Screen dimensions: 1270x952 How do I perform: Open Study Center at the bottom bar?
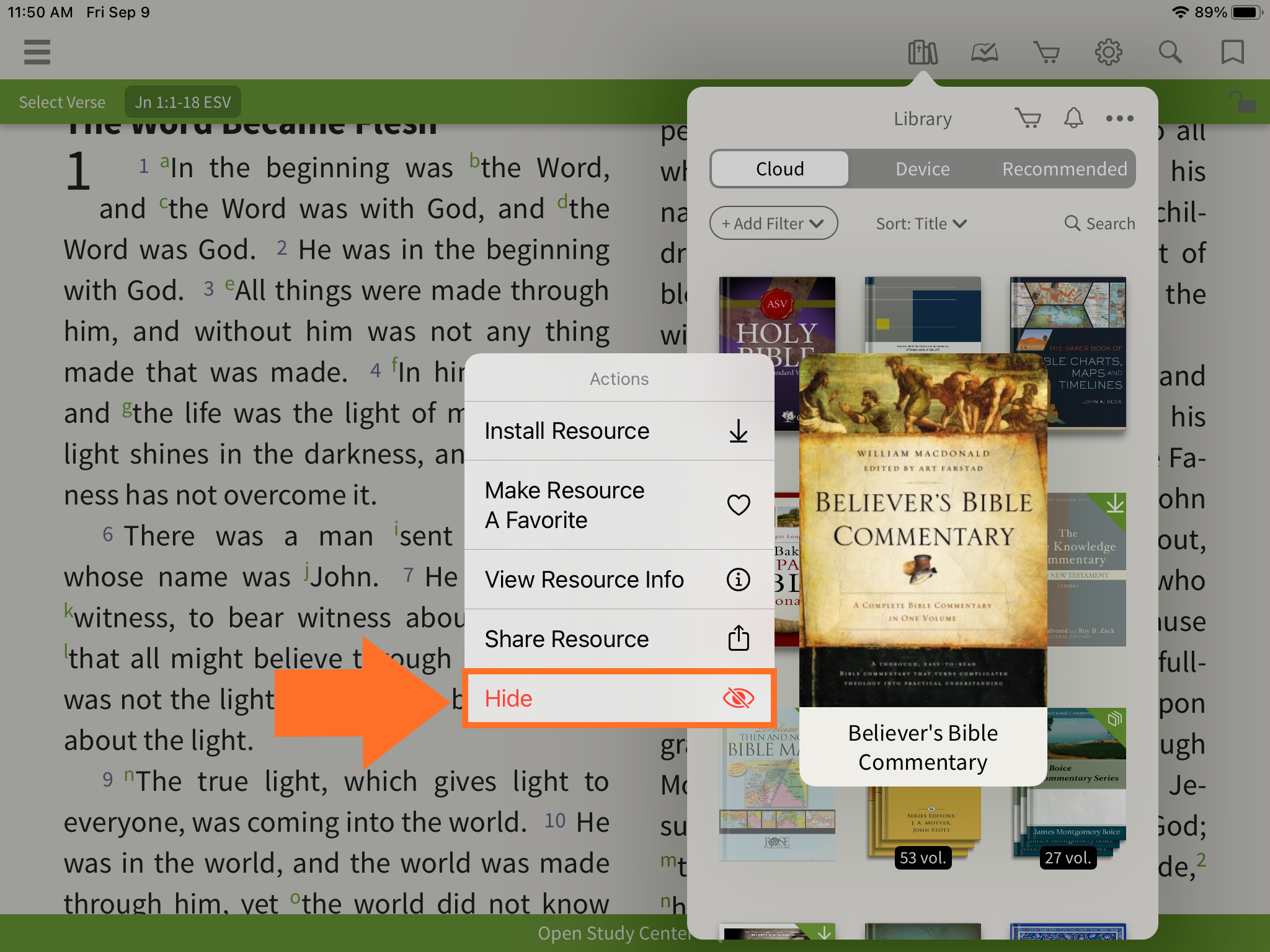(614, 933)
